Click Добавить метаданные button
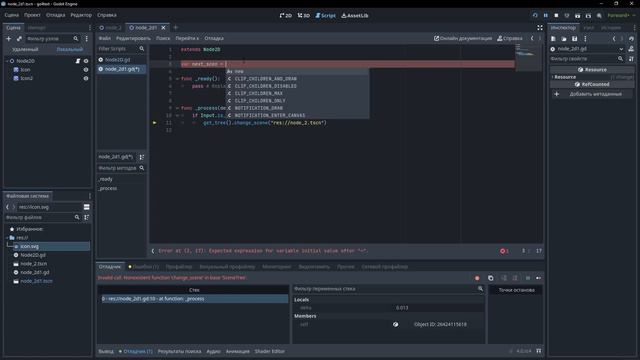 [x=592, y=94]
